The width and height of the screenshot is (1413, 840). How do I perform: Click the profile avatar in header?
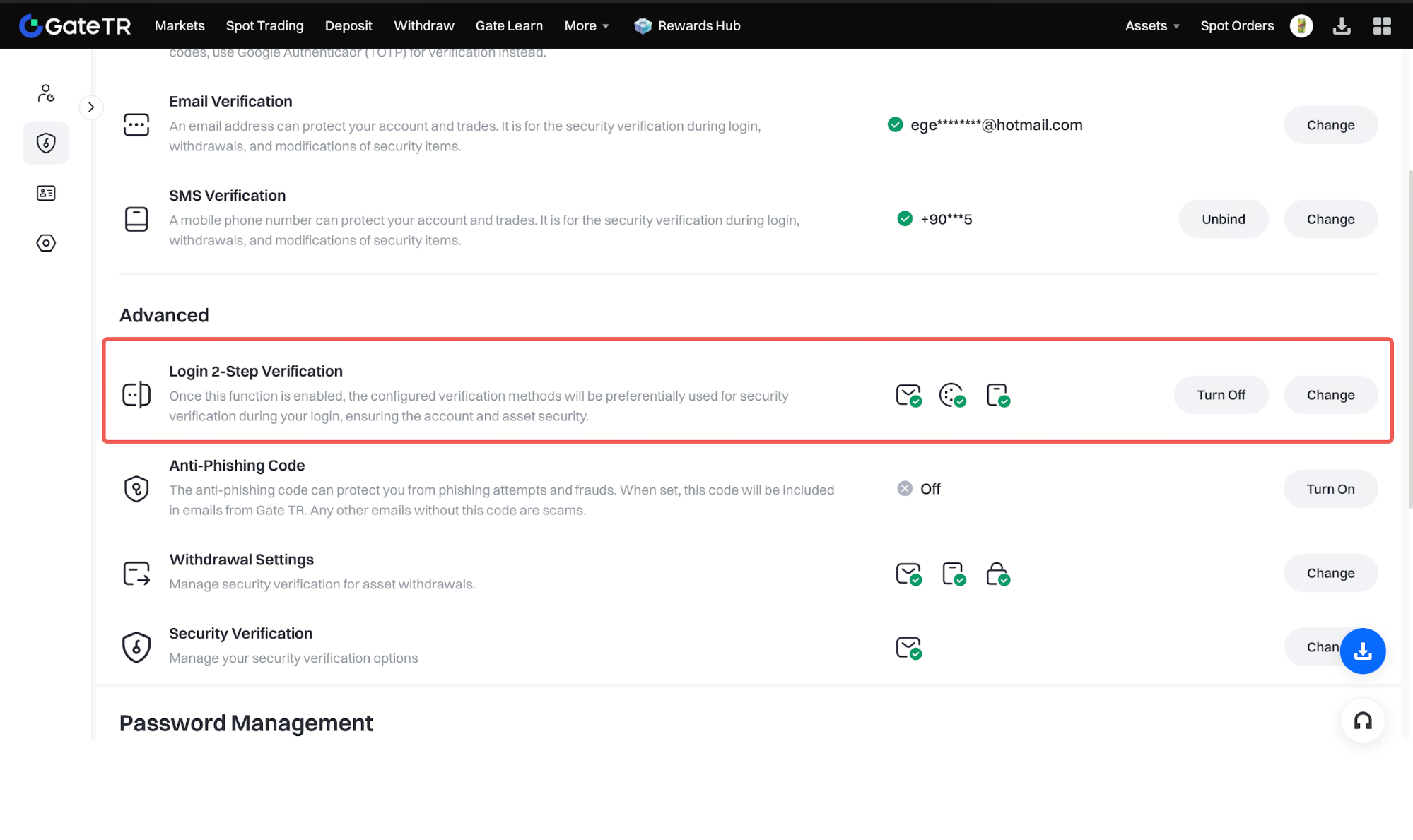pyautogui.click(x=1301, y=26)
